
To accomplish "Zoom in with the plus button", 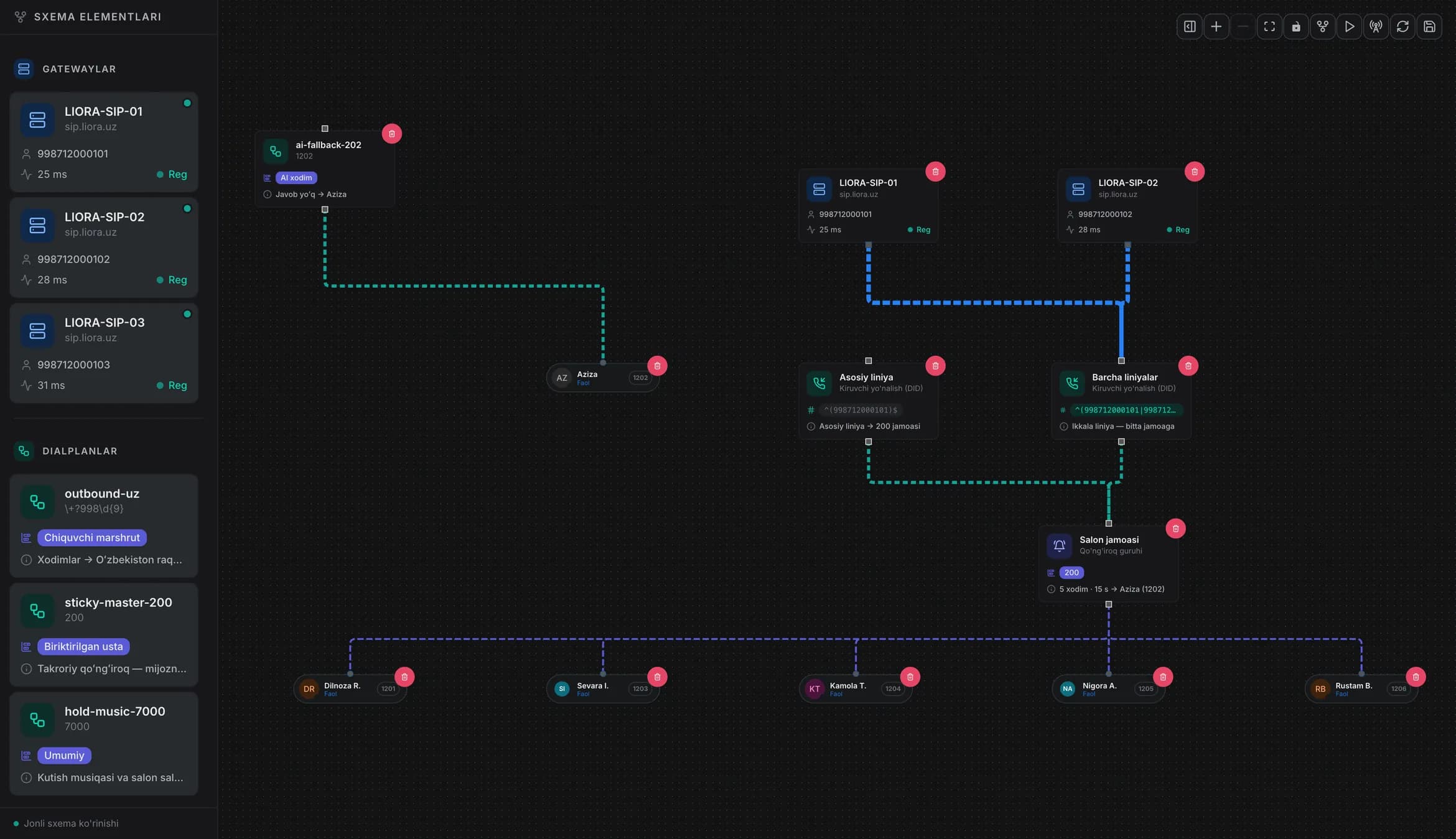I will (x=1216, y=27).
